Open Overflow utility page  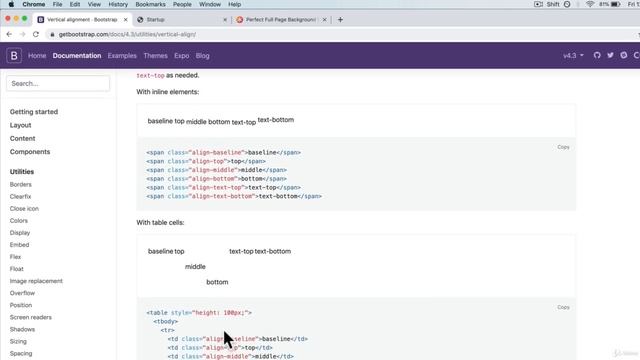[22, 293]
